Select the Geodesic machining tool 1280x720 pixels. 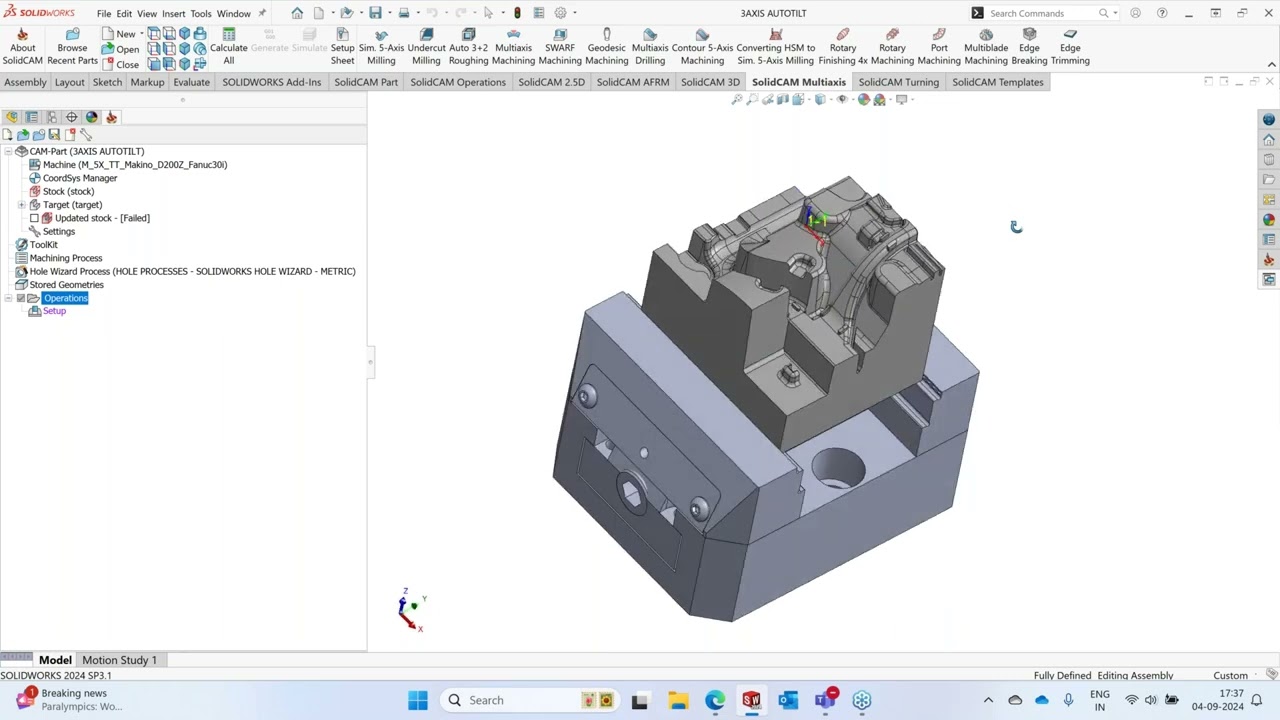click(606, 47)
